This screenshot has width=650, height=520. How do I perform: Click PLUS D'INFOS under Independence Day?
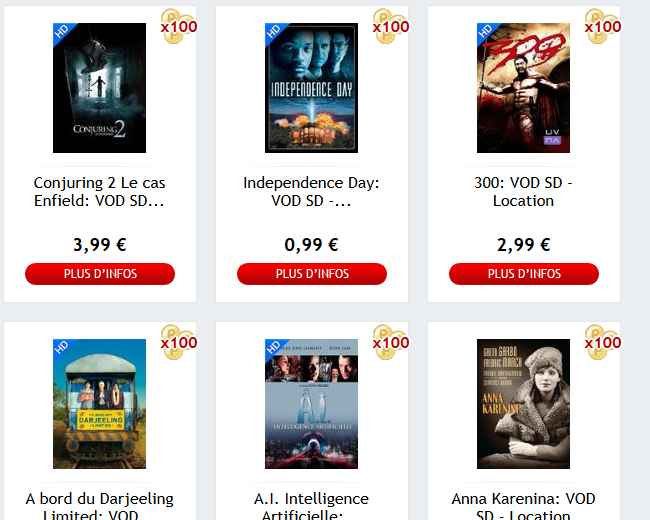(312, 274)
